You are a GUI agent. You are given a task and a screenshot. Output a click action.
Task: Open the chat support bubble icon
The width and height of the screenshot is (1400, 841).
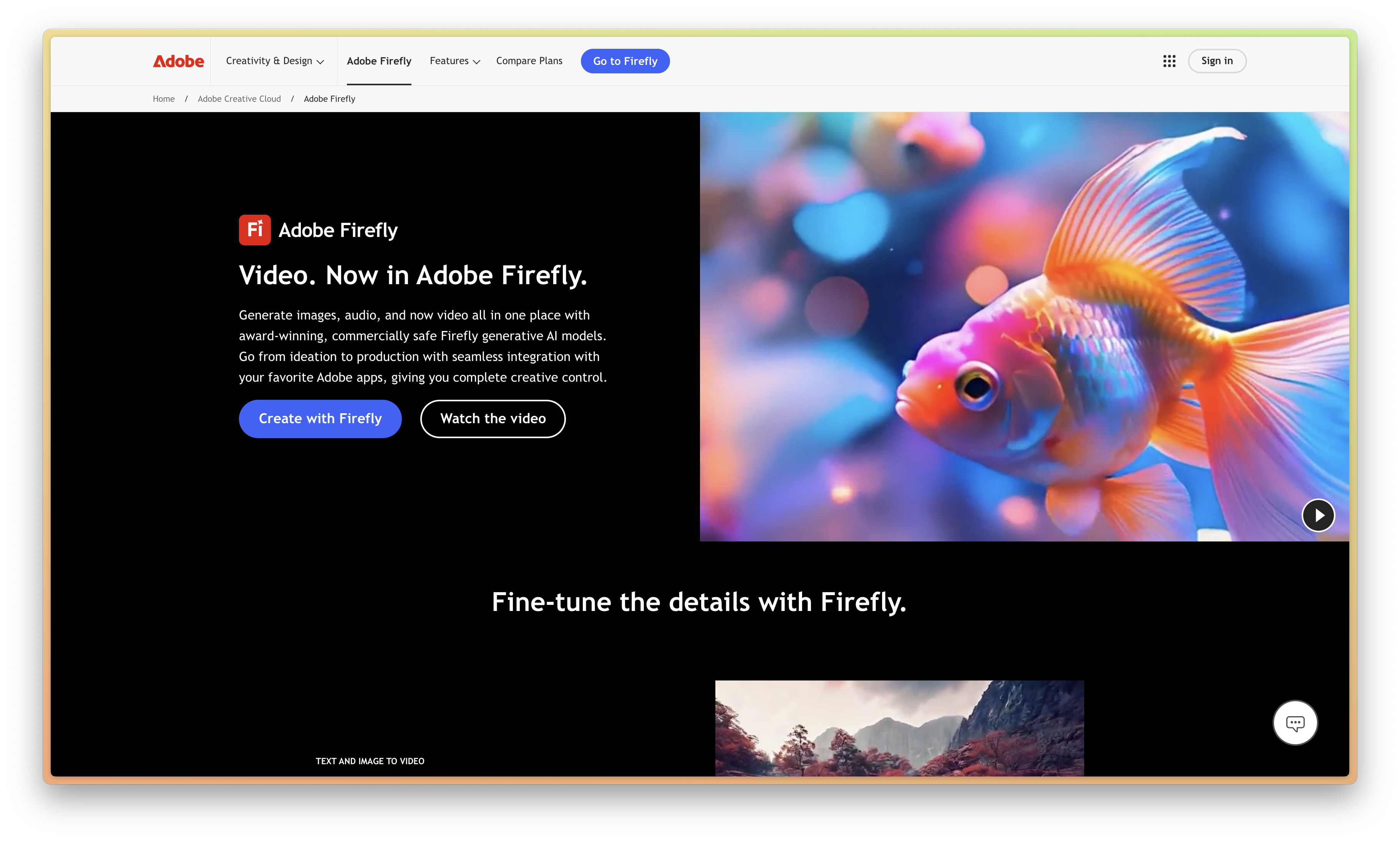pos(1295,723)
